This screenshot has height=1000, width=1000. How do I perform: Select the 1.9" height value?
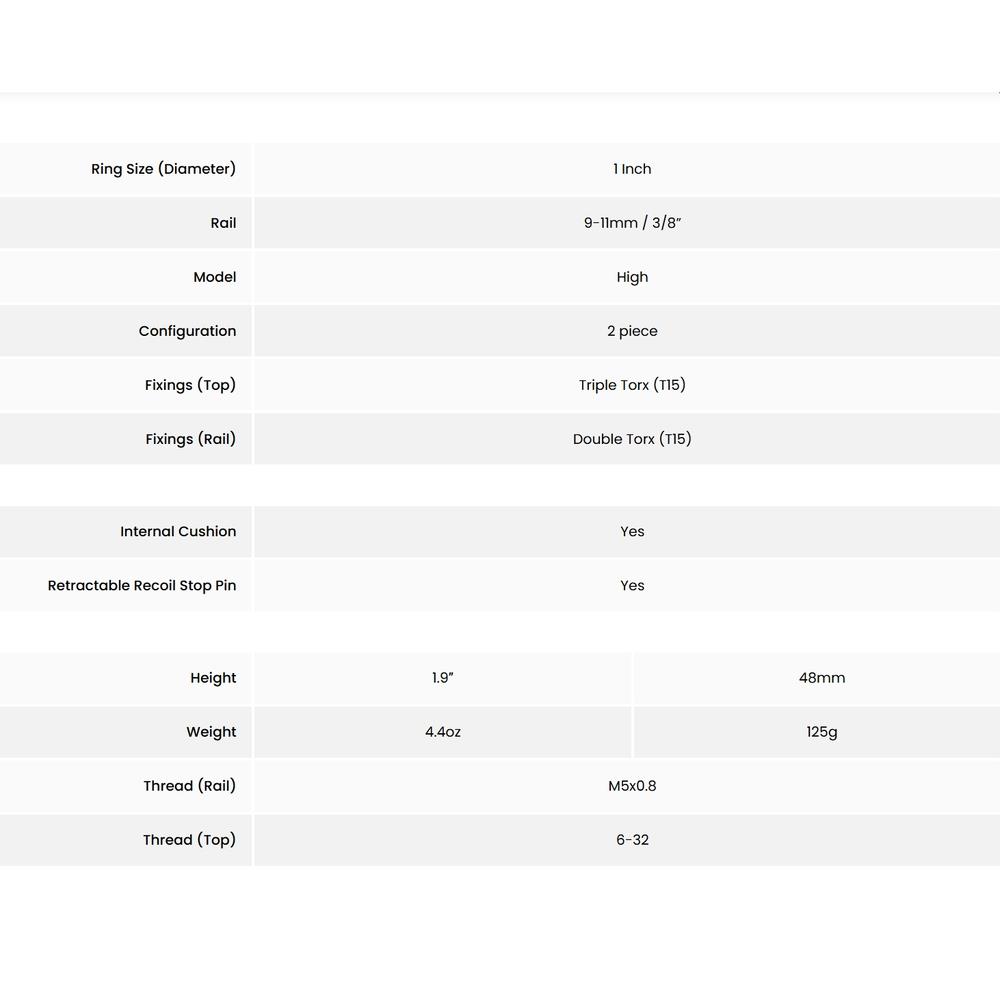tap(443, 678)
